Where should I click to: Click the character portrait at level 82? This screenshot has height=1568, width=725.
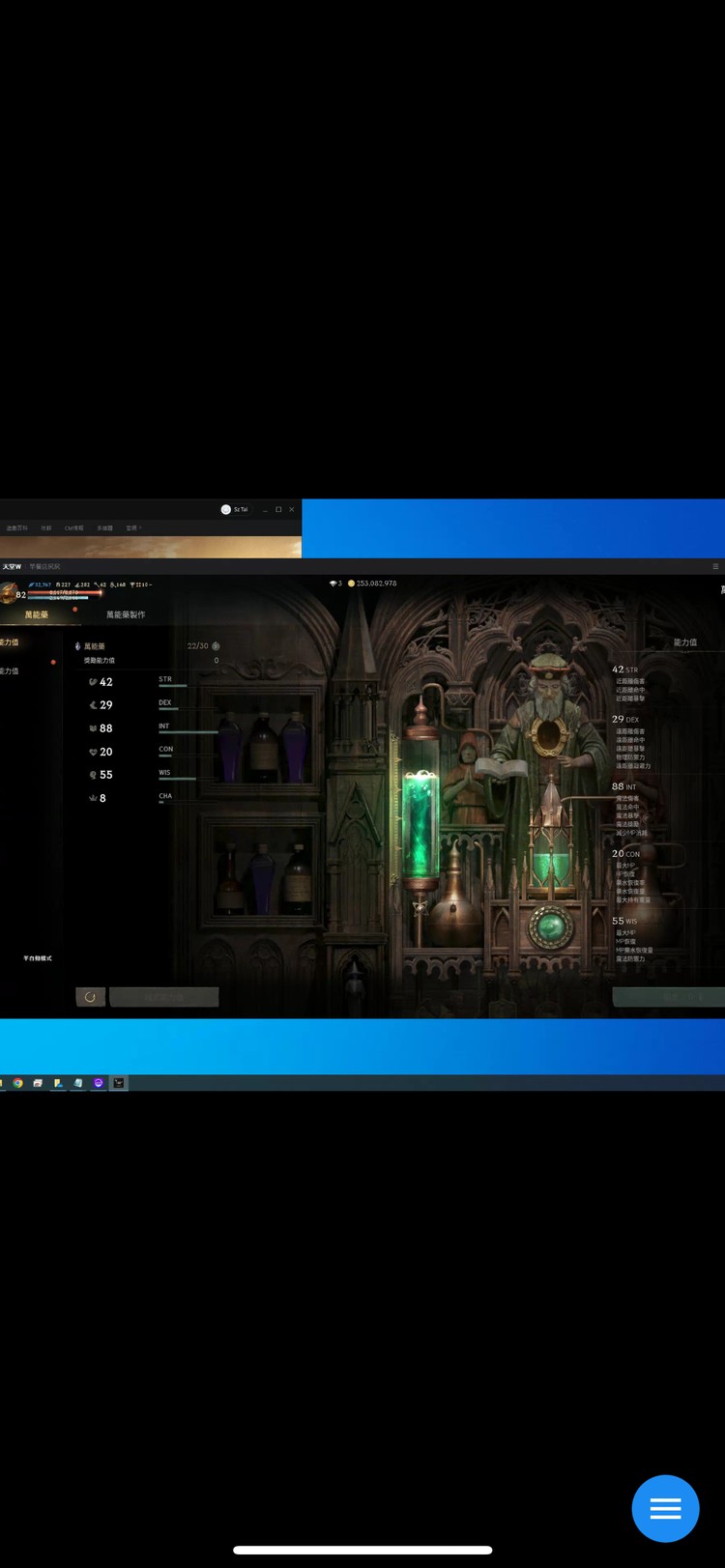[x=9, y=591]
